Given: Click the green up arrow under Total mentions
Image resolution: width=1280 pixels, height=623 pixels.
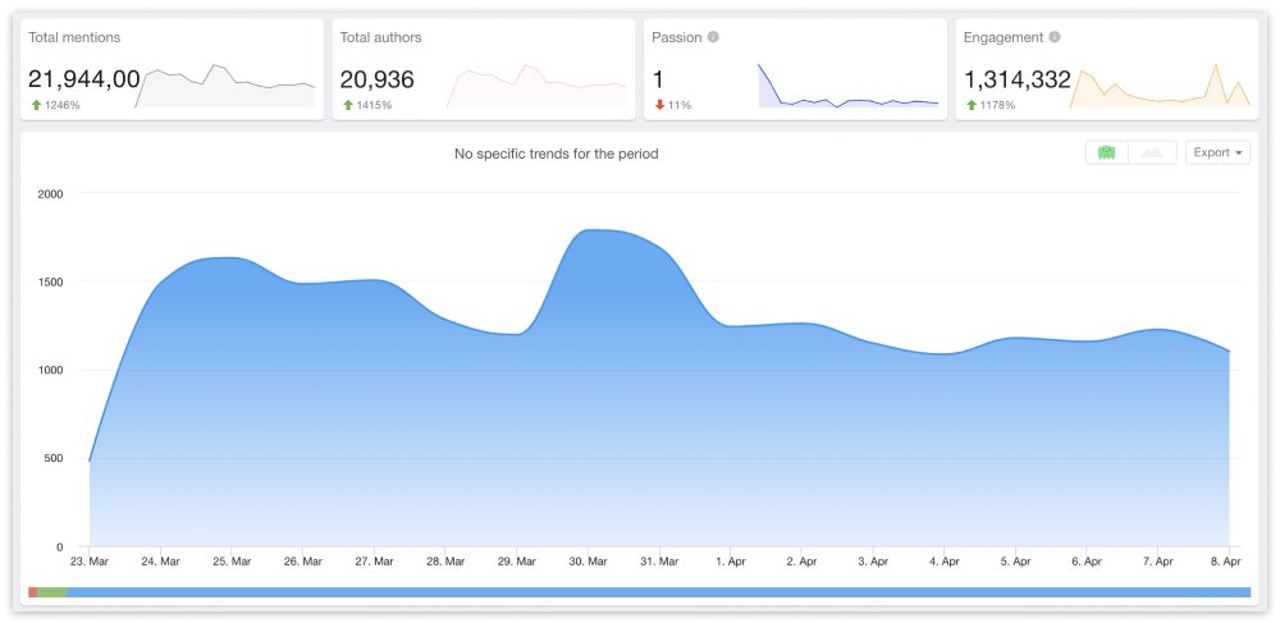Looking at the screenshot, I should [36, 105].
